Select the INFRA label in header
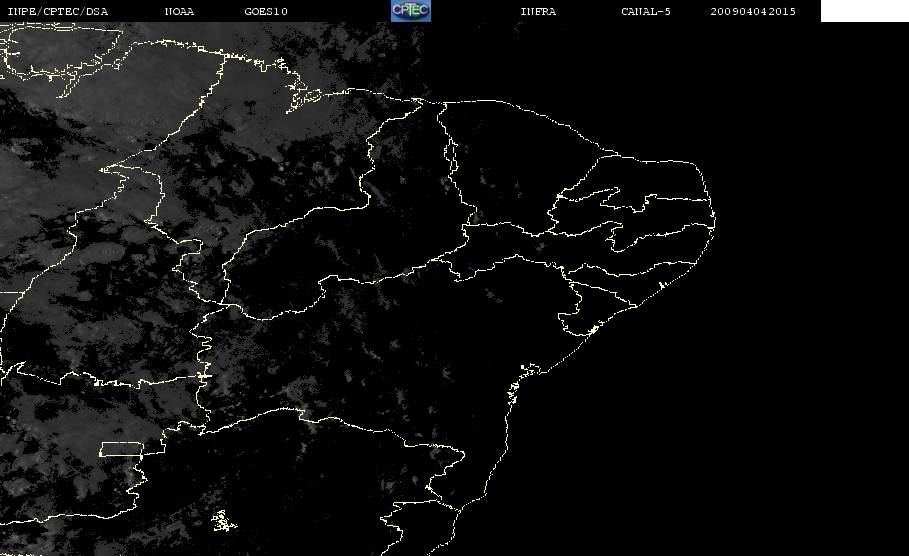Screen dimensions: 909x556 538,11
